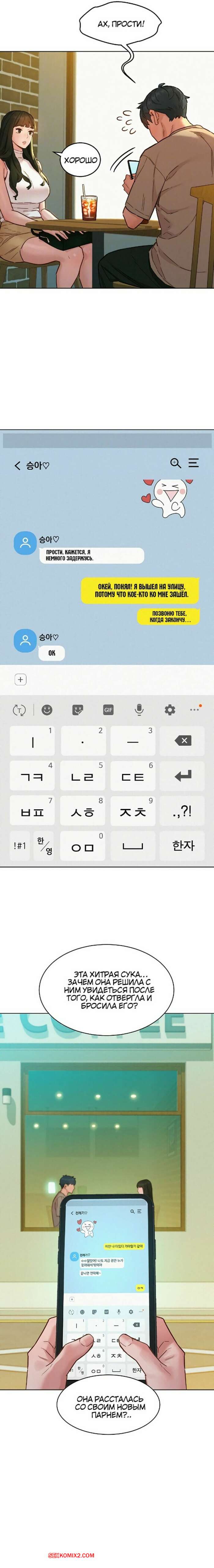Image resolution: width=214 pixels, height=1568 pixels.
Task: Tap the backspace key
Action: (183, 740)
